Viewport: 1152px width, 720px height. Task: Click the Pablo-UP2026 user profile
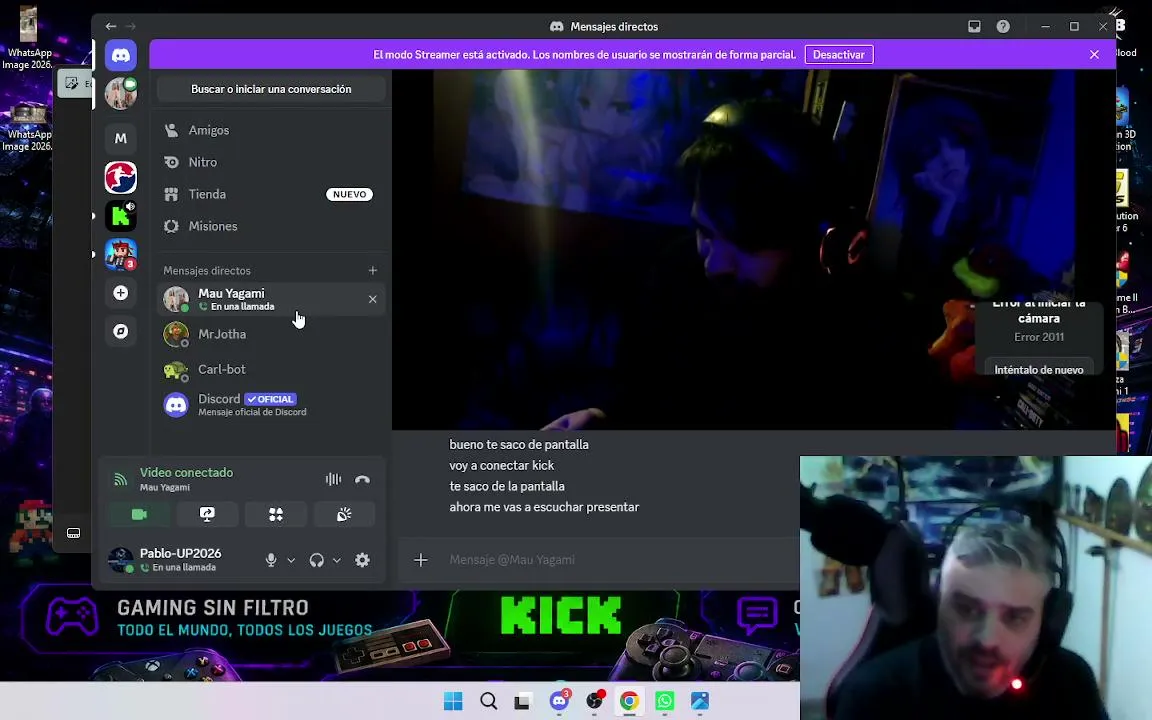point(180,560)
